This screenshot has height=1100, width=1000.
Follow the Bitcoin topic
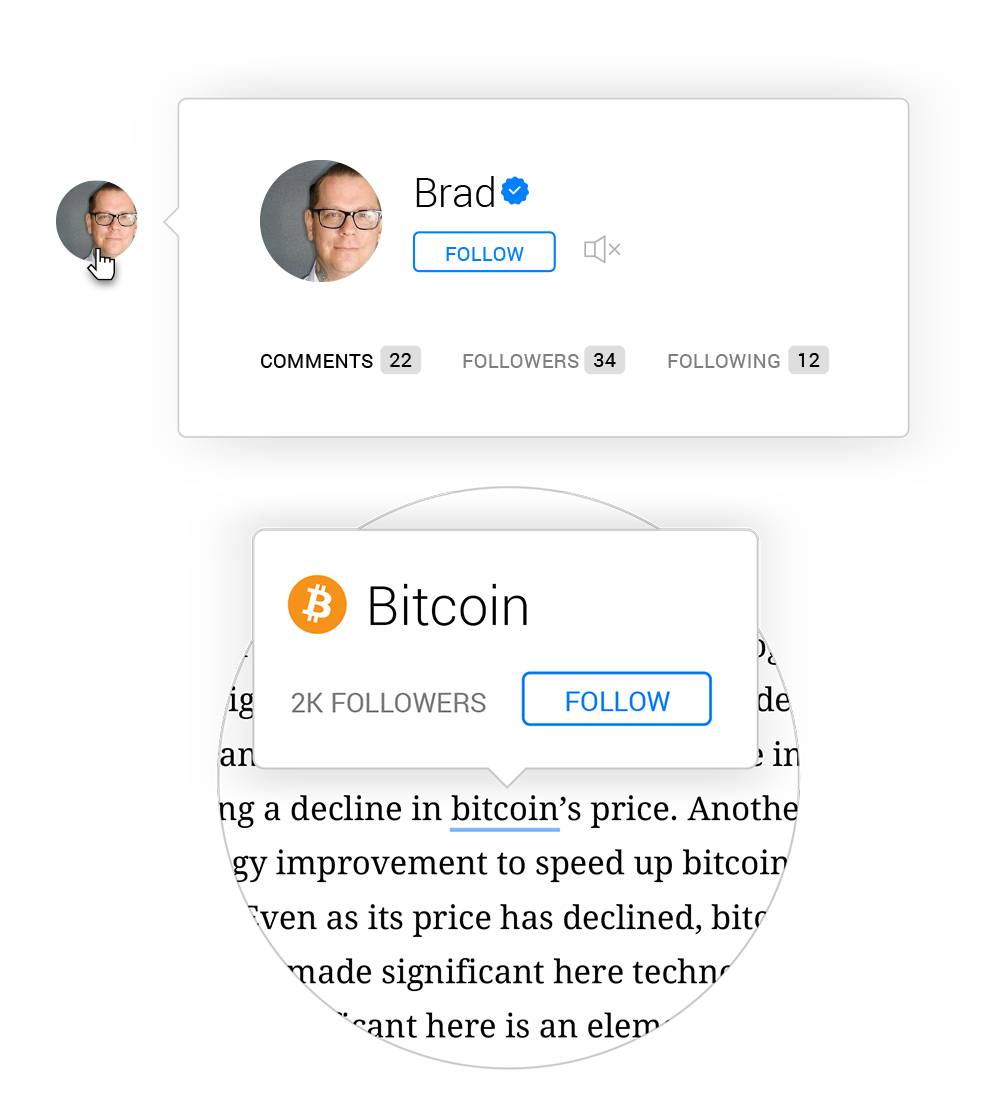(x=617, y=699)
